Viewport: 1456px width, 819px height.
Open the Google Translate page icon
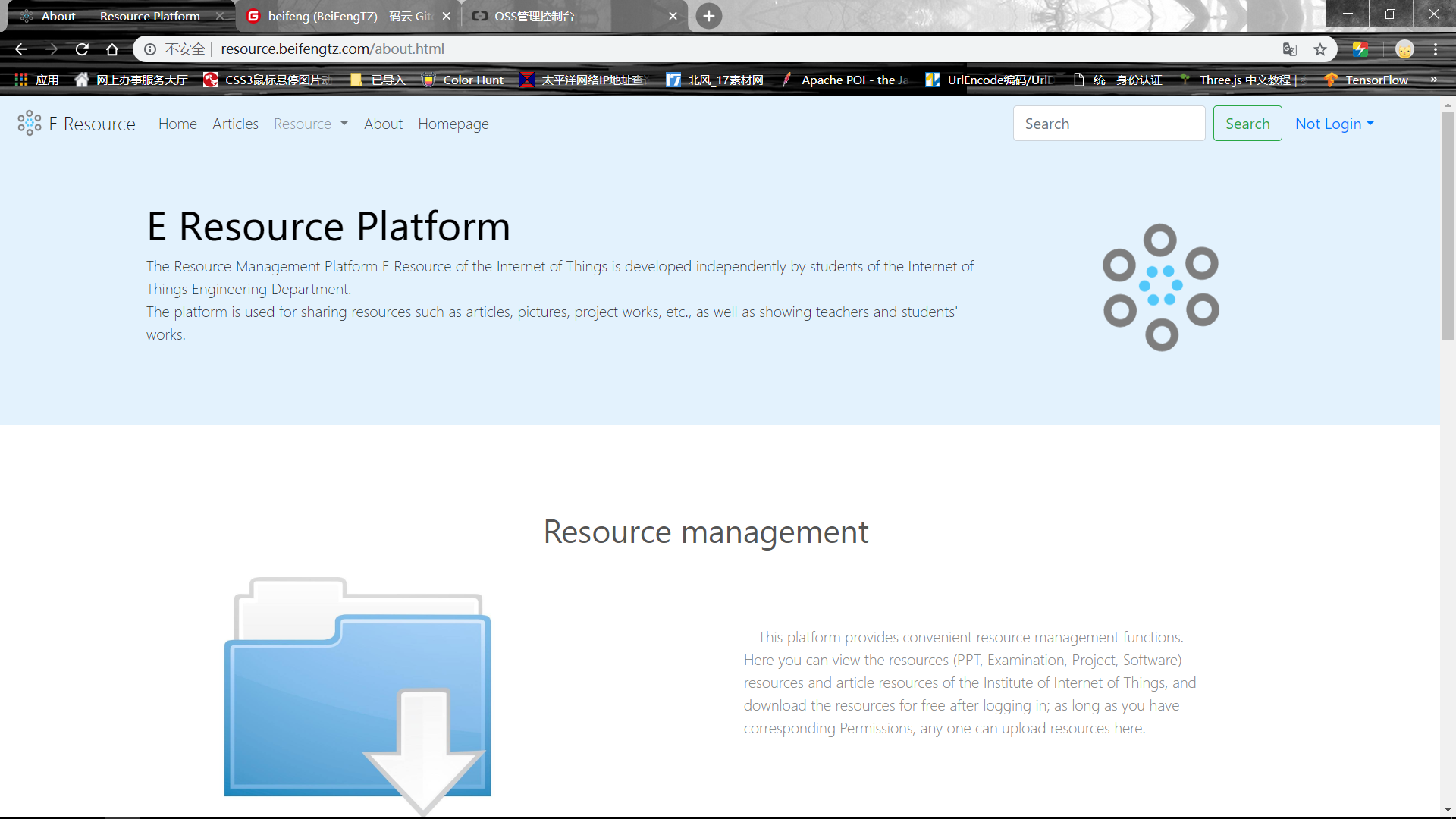click(x=1289, y=49)
